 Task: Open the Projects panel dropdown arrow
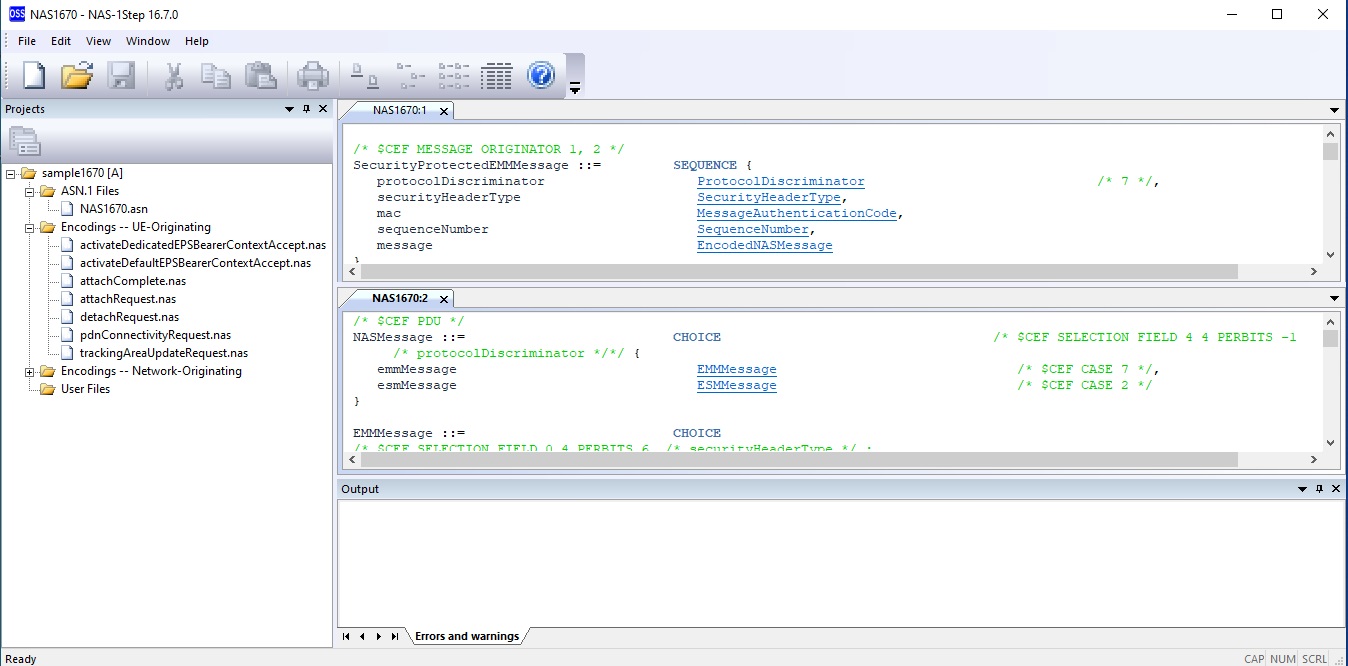(x=291, y=109)
